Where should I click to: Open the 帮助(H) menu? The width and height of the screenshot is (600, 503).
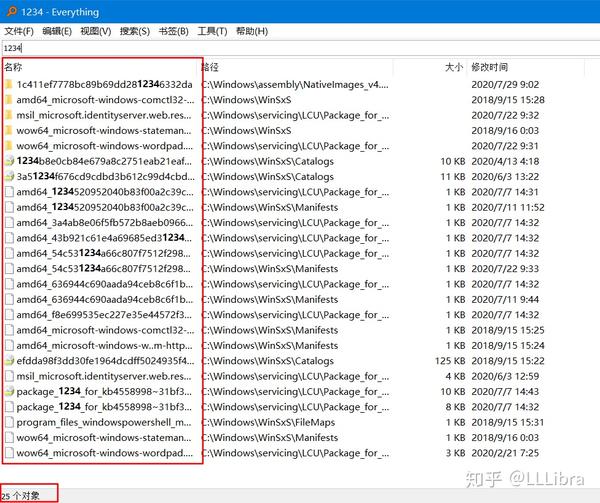(x=252, y=31)
